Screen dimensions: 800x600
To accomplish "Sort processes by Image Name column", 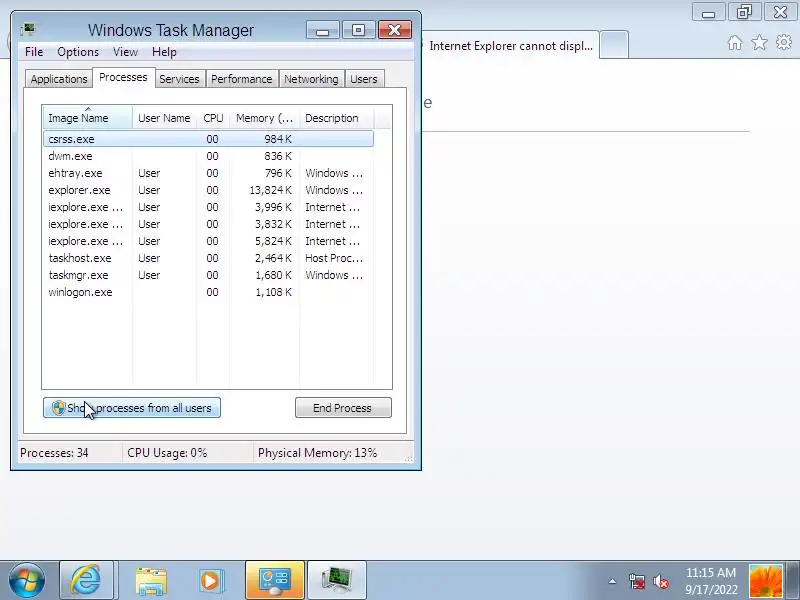I will click(x=88, y=118).
